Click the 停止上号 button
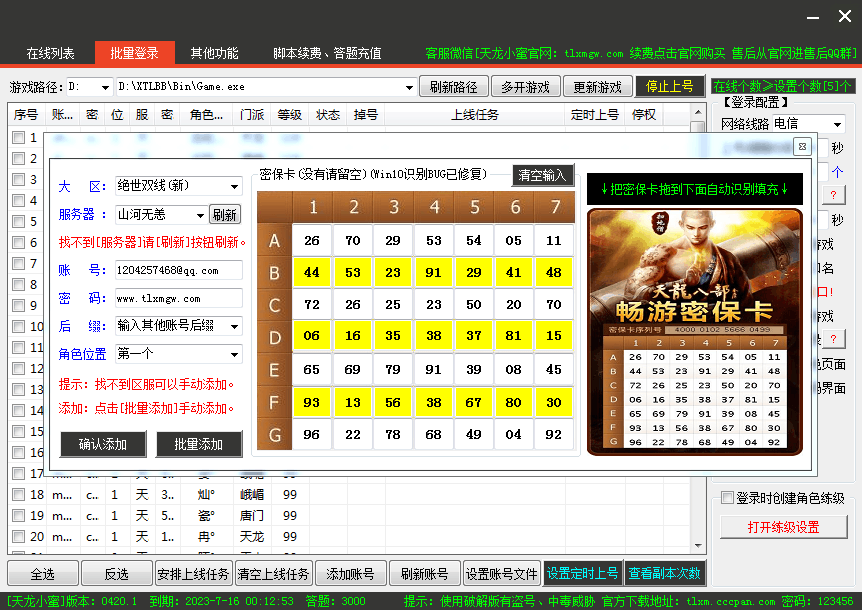 670,86
